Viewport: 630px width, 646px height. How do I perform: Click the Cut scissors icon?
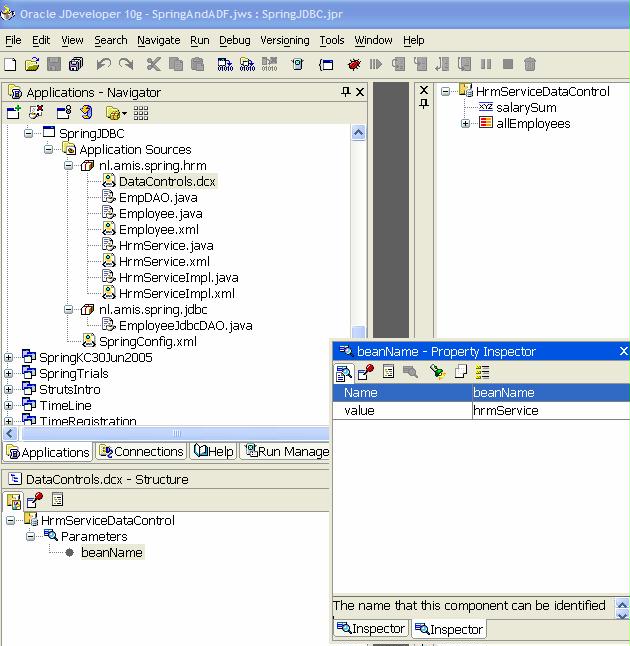(x=153, y=65)
